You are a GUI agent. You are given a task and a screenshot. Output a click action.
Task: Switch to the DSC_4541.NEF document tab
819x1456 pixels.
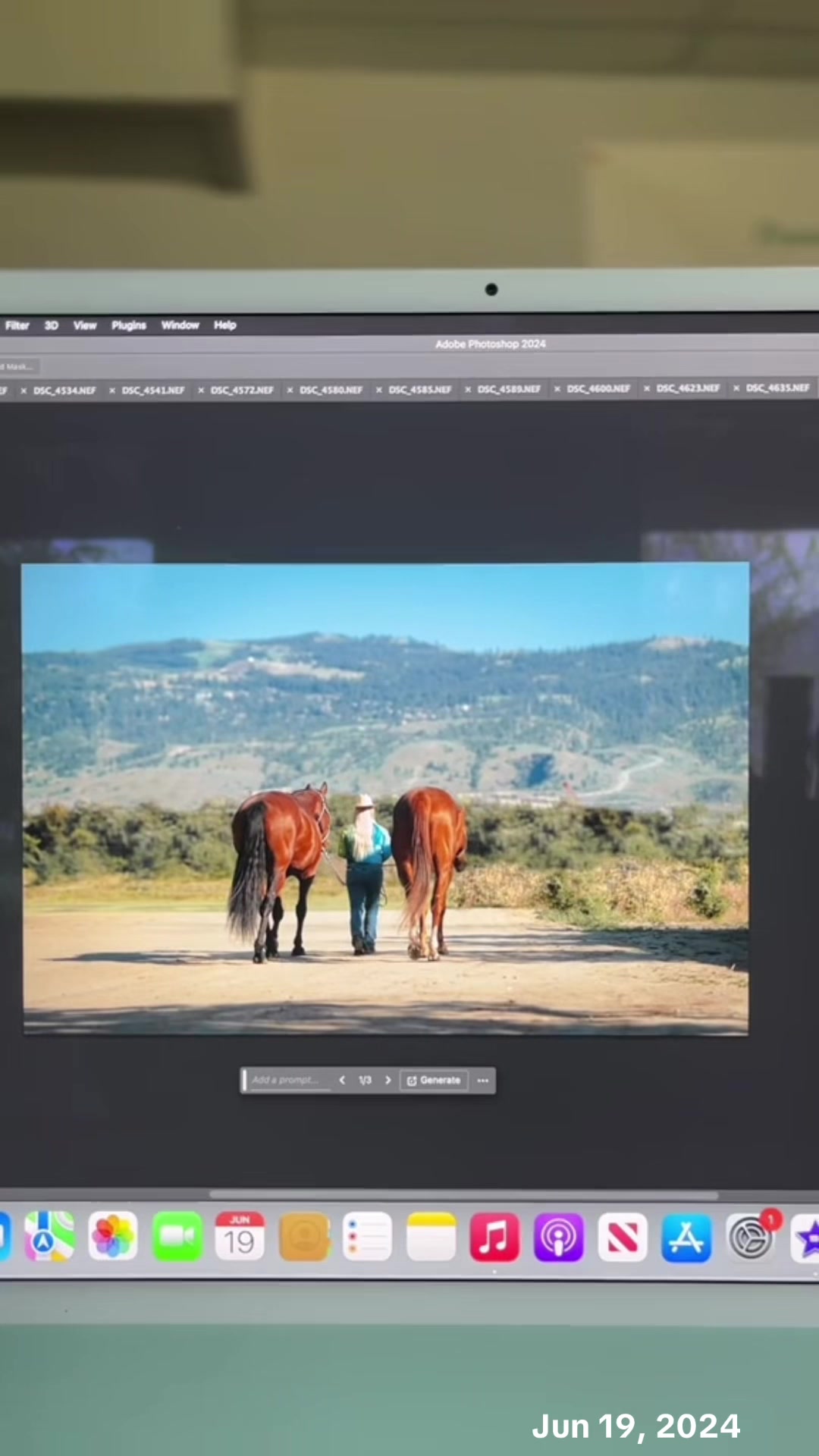[153, 391]
